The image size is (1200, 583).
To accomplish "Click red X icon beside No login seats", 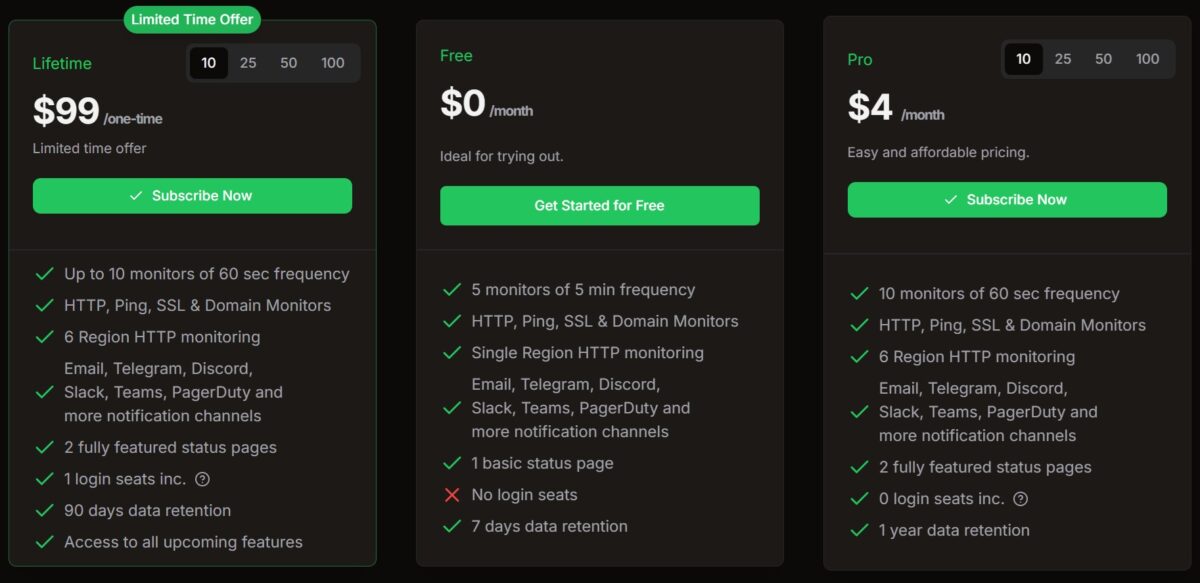I will [452, 495].
